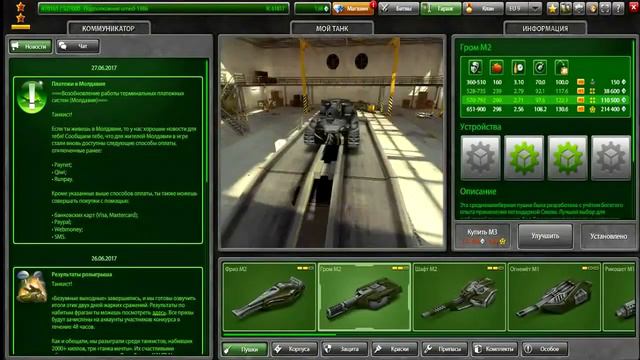Click the parachute crate news icon

[x=31, y=286]
